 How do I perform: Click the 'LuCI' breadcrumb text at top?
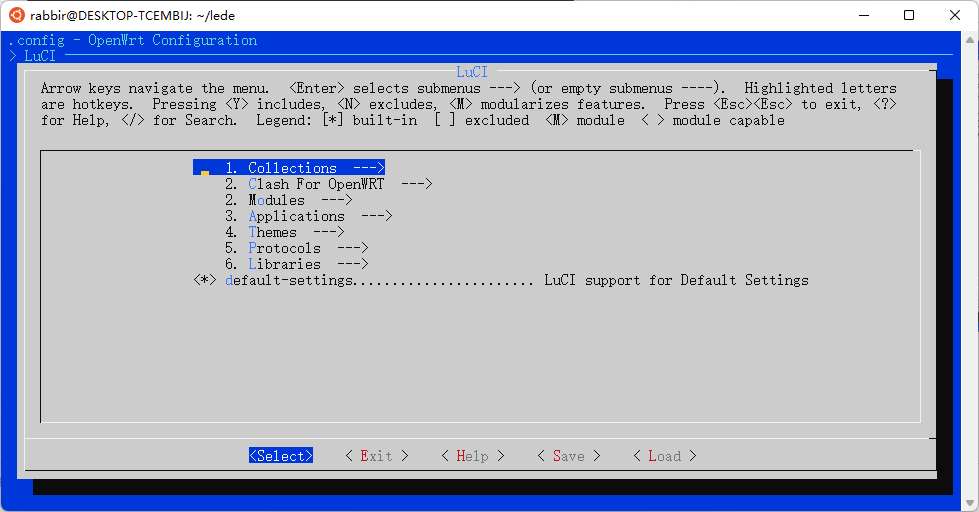click(40, 56)
